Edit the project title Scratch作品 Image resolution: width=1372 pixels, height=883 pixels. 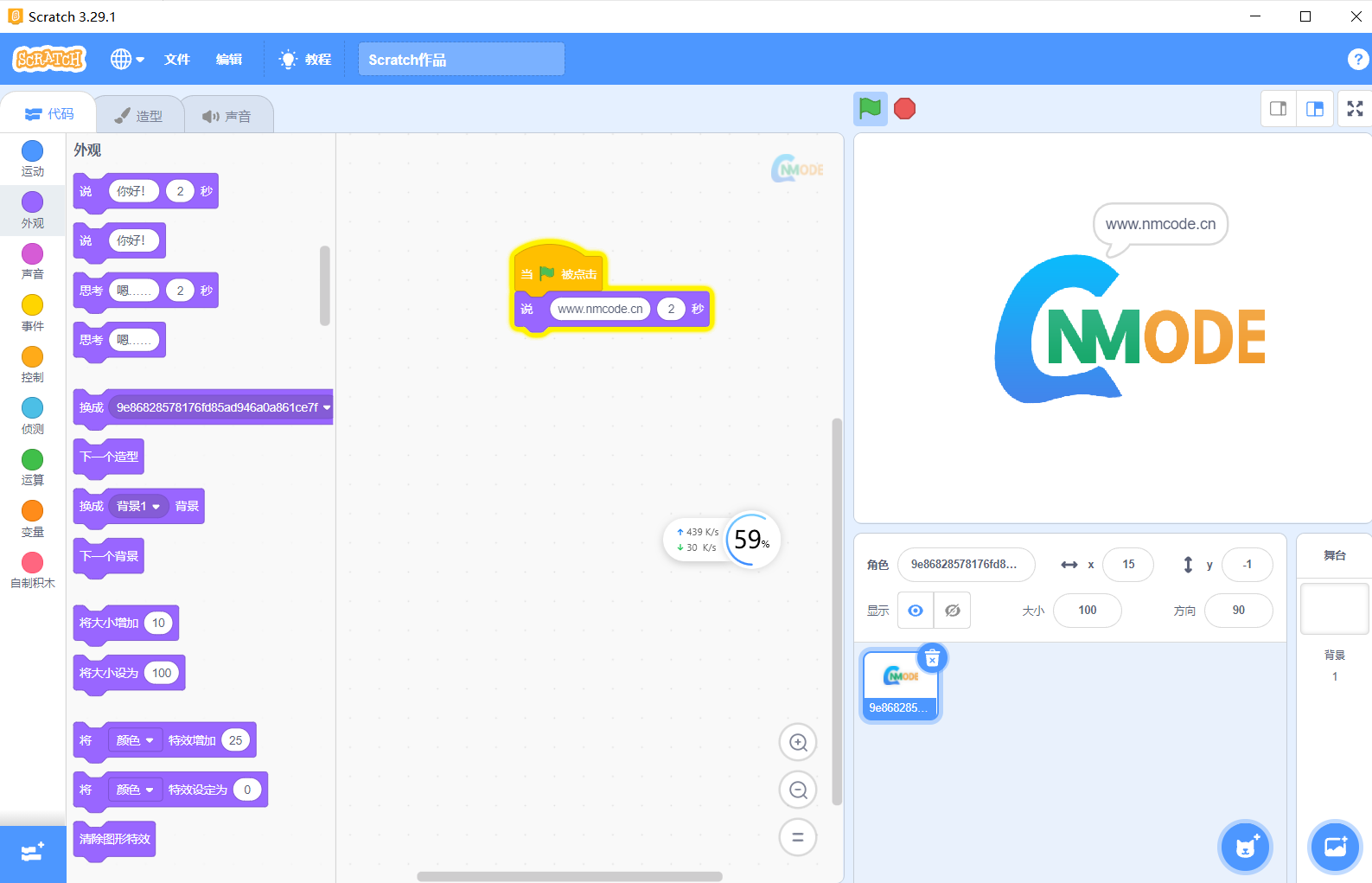pyautogui.click(x=462, y=59)
